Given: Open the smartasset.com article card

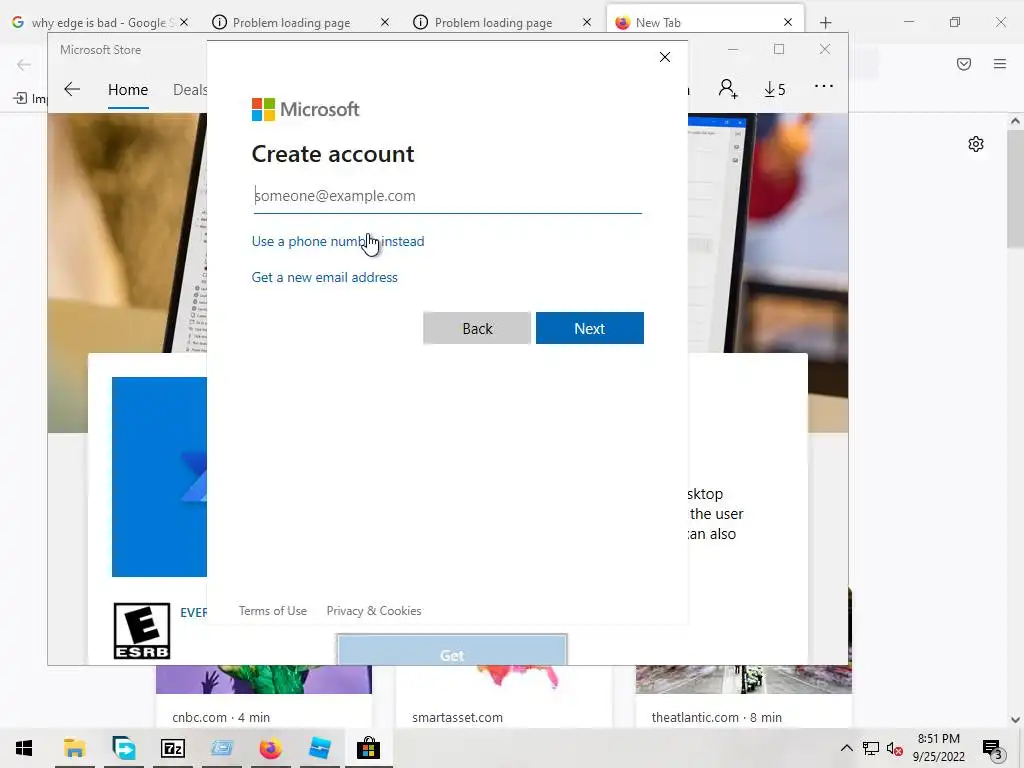Looking at the screenshot, I should pos(504,696).
